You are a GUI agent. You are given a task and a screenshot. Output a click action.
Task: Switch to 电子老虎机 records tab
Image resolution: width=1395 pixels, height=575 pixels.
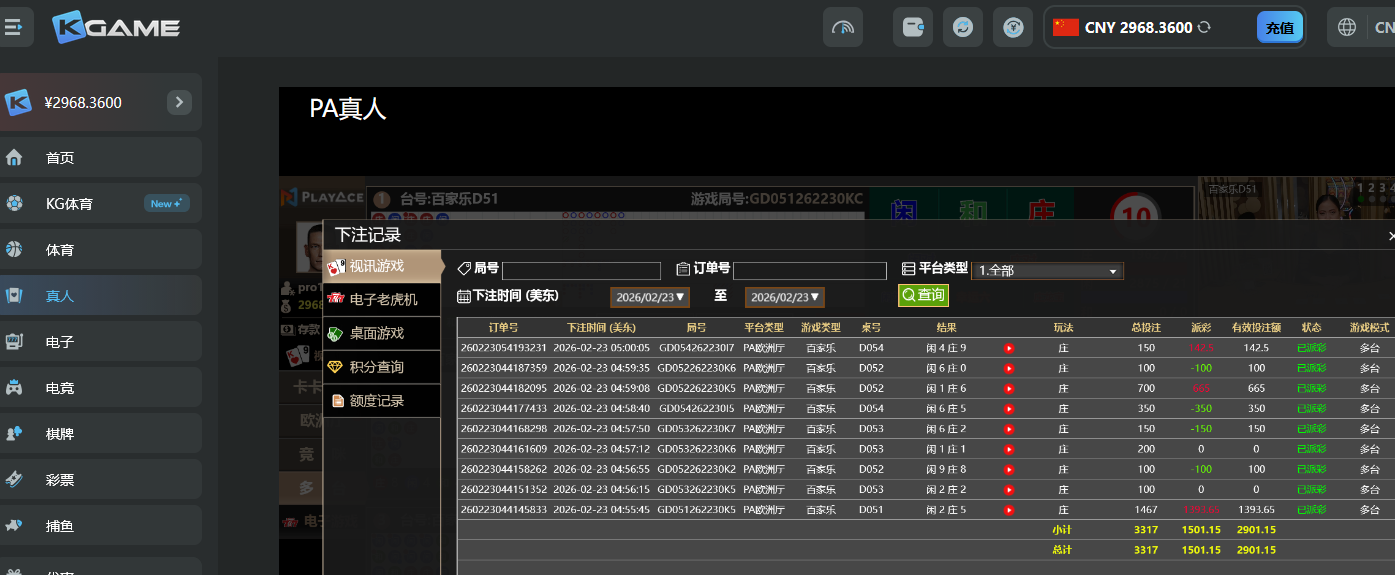click(383, 300)
